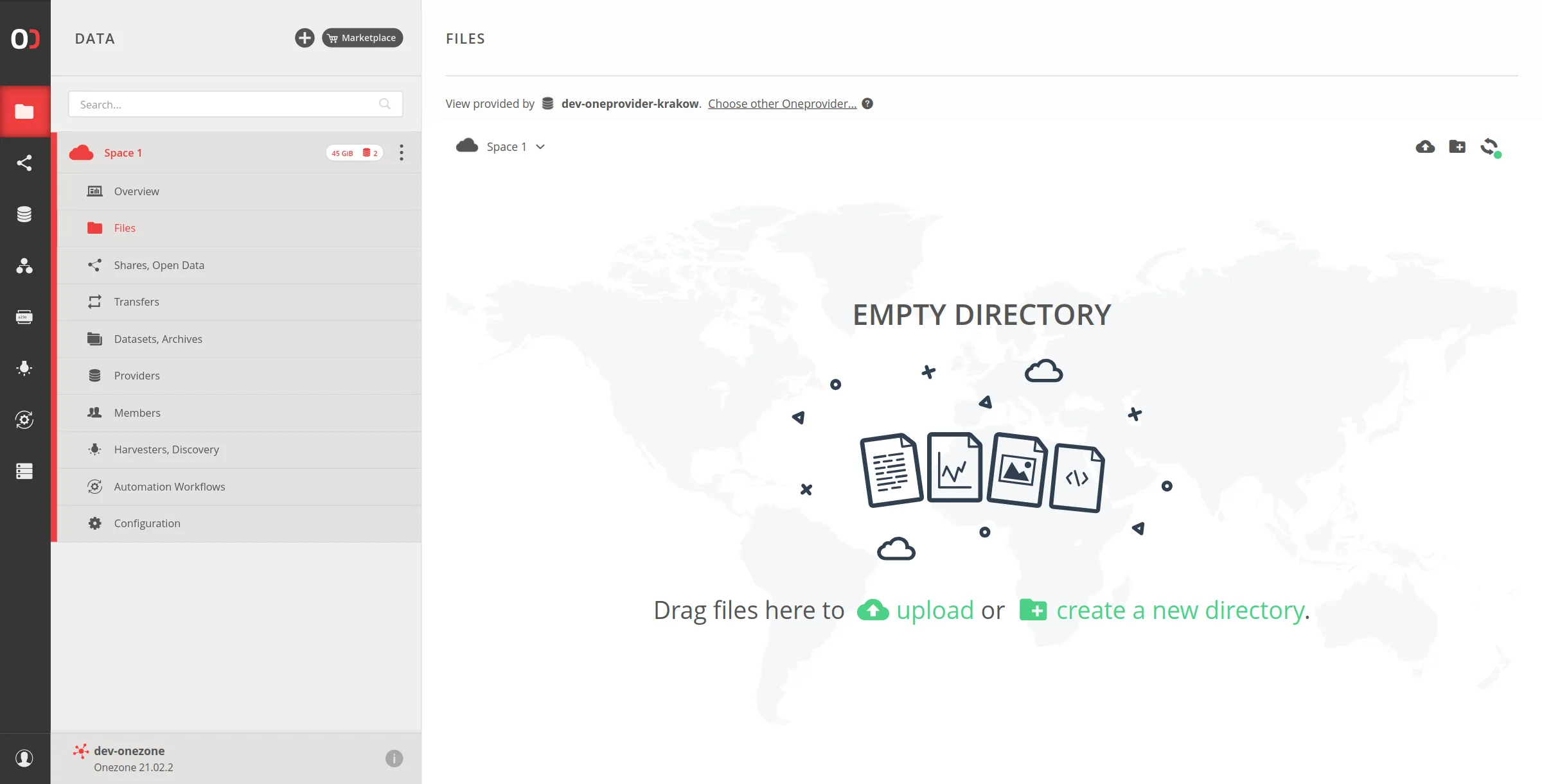Click the 'Choose other Oneprovider...' link
The image size is (1542, 784).
click(783, 103)
